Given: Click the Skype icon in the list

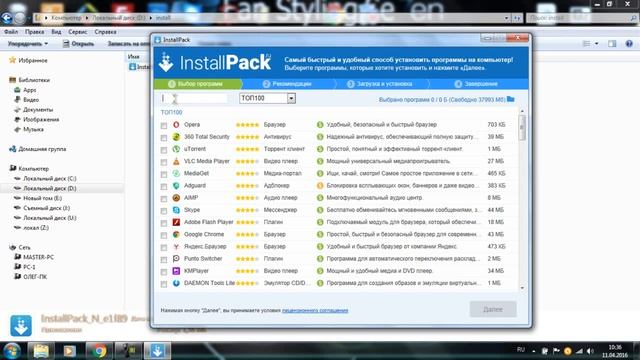Looking at the screenshot, I should tap(176, 210).
